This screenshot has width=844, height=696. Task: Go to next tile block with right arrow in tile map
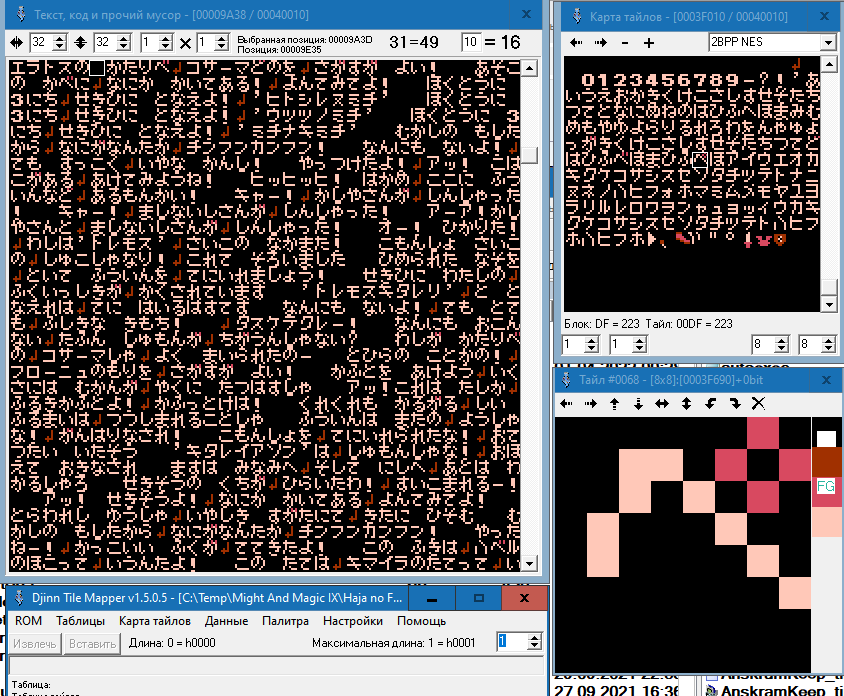pyautogui.click(x=601, y=43)
